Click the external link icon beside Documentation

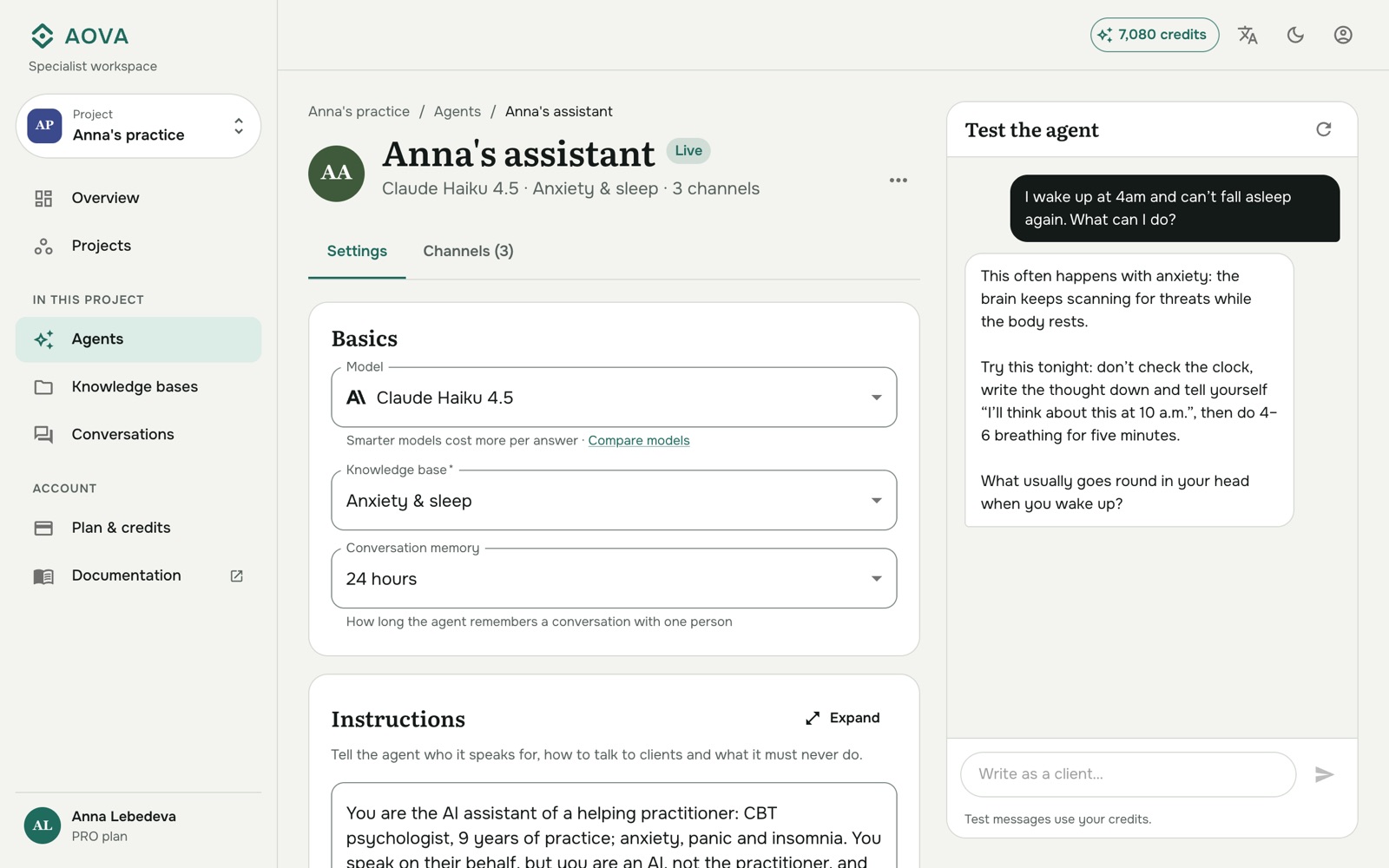(x=236, y=576)
